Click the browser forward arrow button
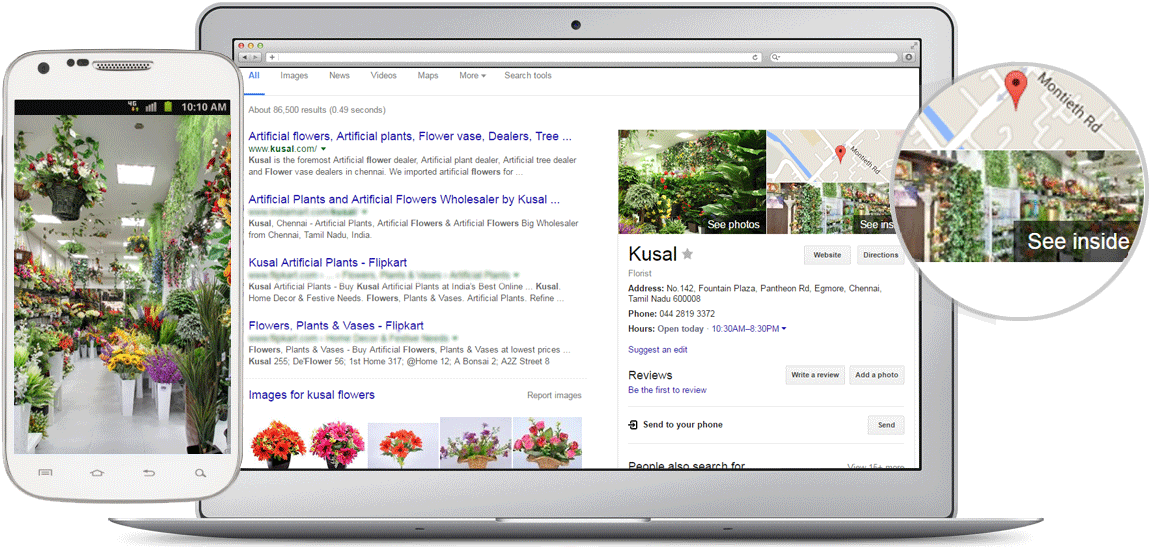This screenshot has width=1152, height=549. click(255, 57)
